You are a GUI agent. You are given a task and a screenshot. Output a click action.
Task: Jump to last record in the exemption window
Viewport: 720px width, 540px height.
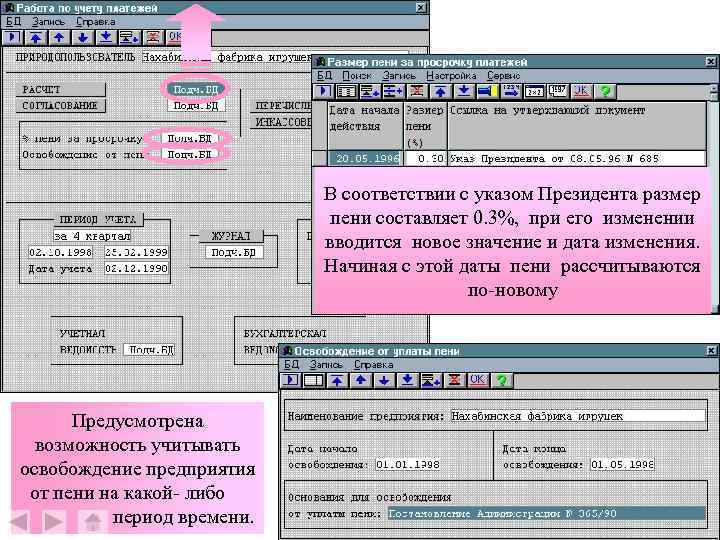coord(407,380)
